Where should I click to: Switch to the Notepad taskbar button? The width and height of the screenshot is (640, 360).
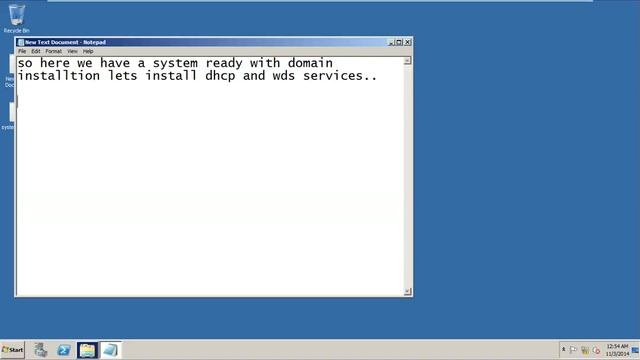coord(110,350)
